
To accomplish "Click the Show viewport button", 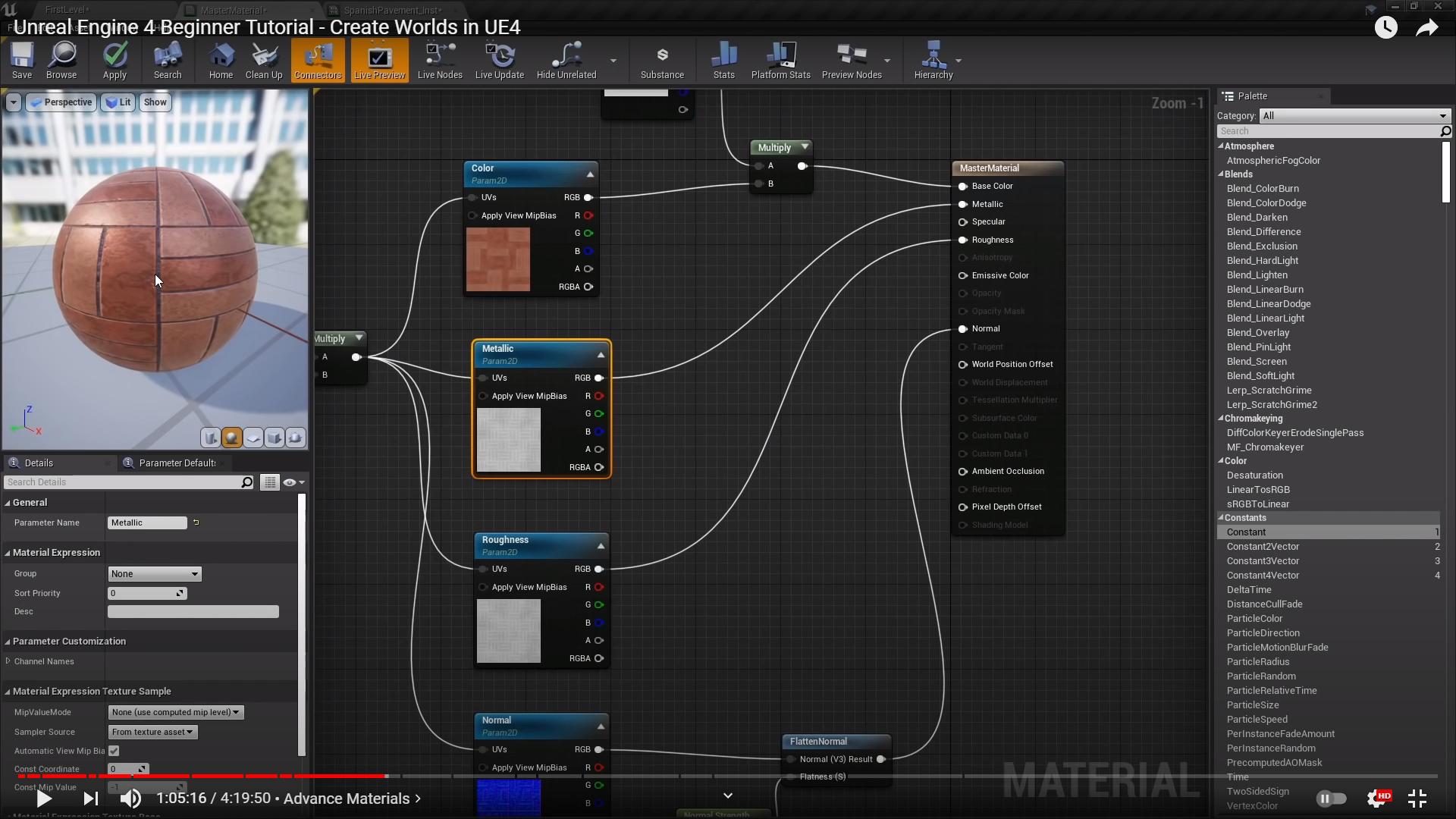I will tap(155, 102).
